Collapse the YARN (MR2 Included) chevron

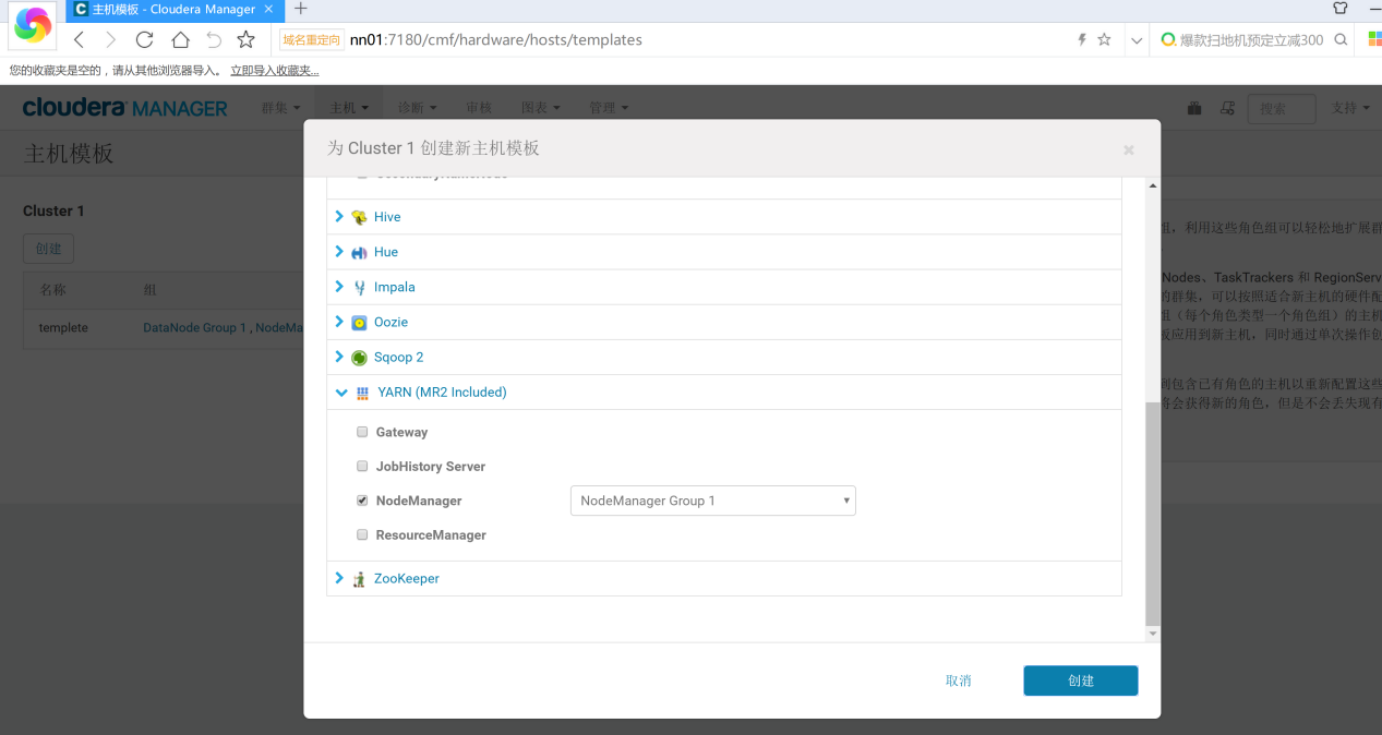click(341, 392)
